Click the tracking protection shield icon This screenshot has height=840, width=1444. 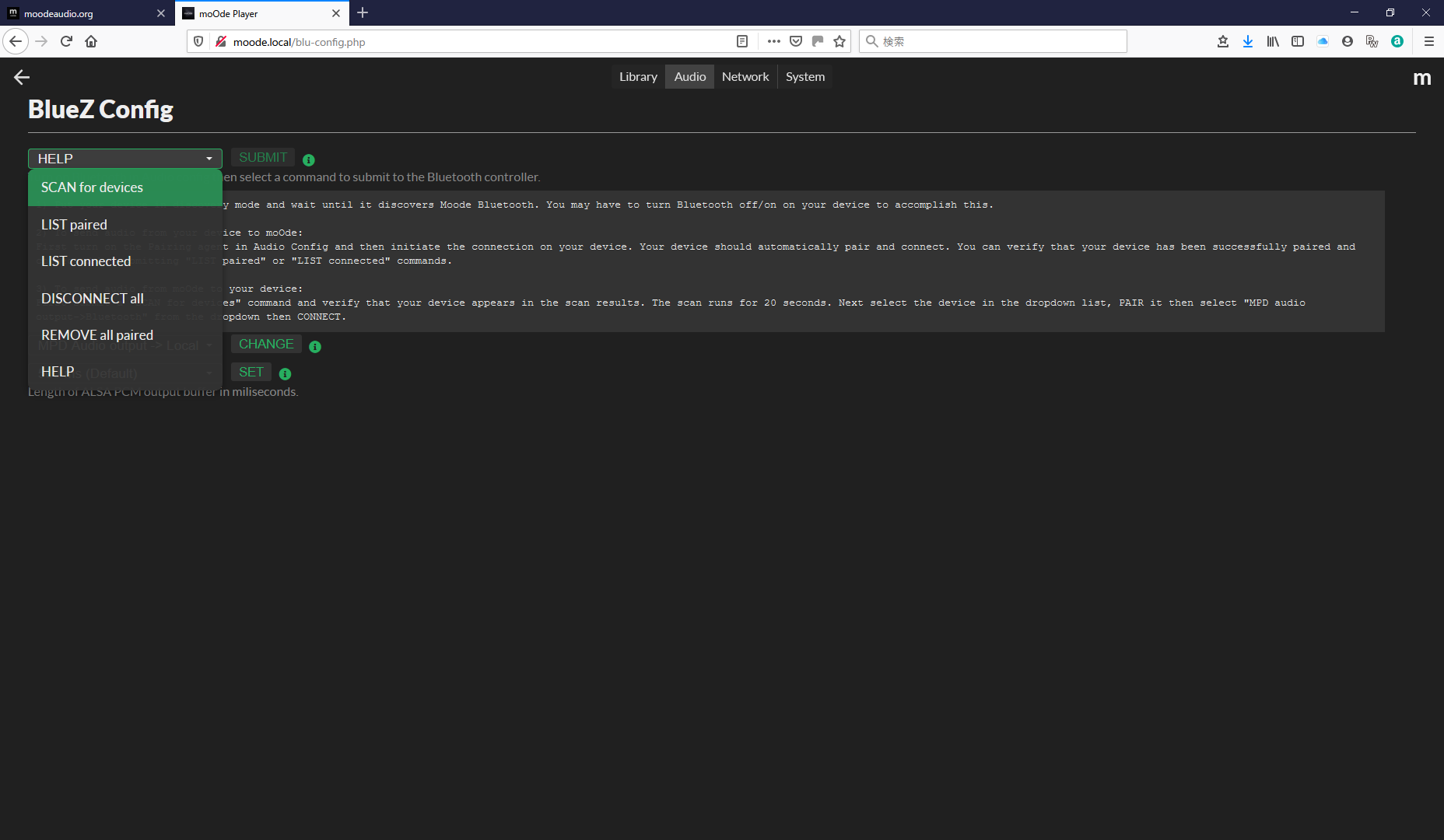pos(198,41)
